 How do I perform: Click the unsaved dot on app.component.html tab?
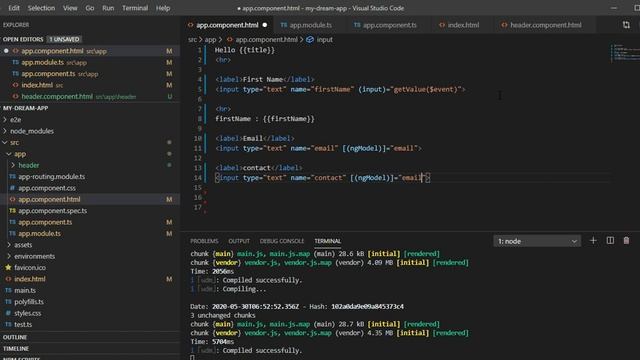[265, 25]
